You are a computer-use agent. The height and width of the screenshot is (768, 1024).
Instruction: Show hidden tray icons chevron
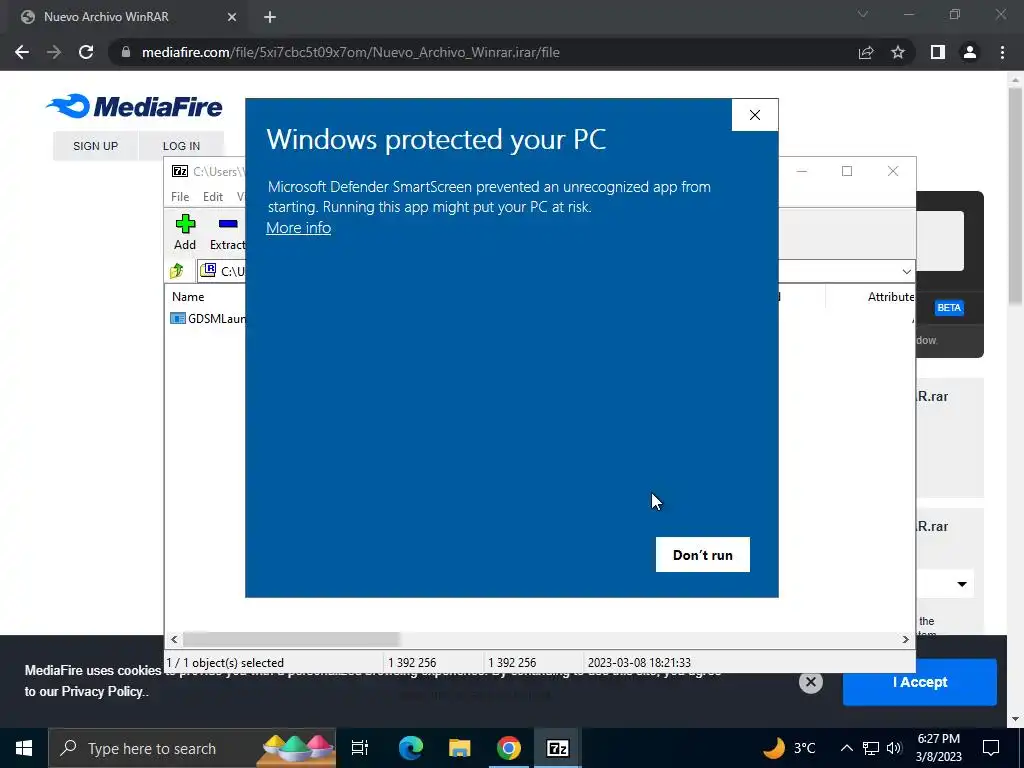pos(846,748)
